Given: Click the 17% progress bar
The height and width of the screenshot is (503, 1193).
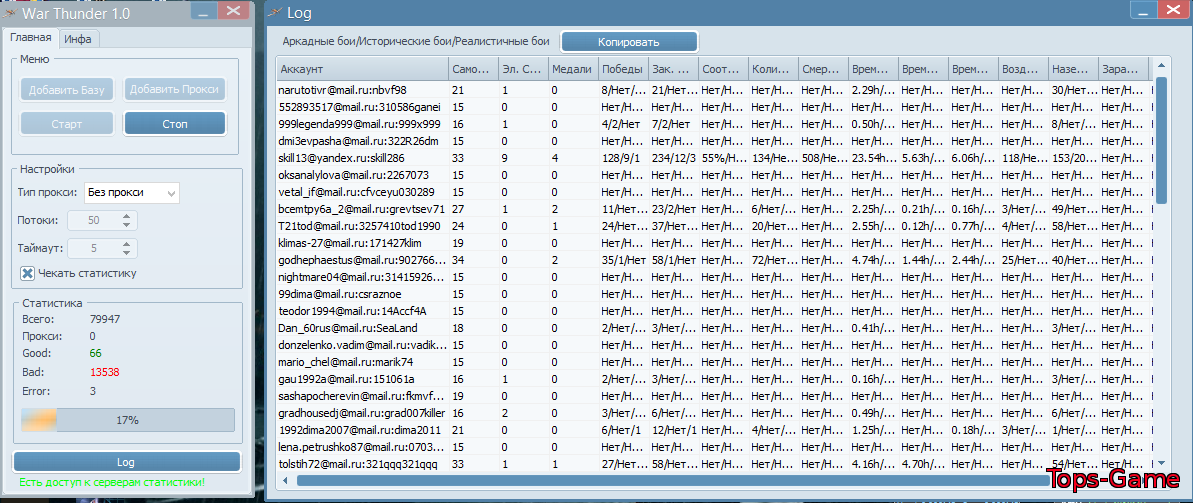Looking at the screenshot, I should pos(127,420).
